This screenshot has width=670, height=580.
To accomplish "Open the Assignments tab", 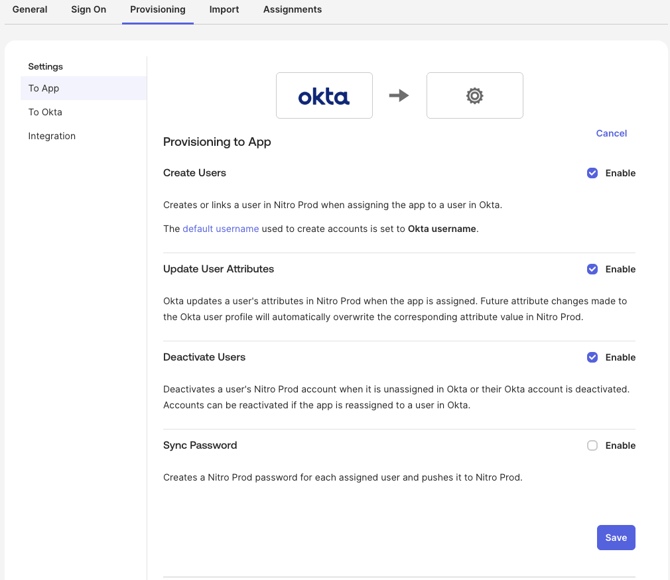I will tap(292, 9).
